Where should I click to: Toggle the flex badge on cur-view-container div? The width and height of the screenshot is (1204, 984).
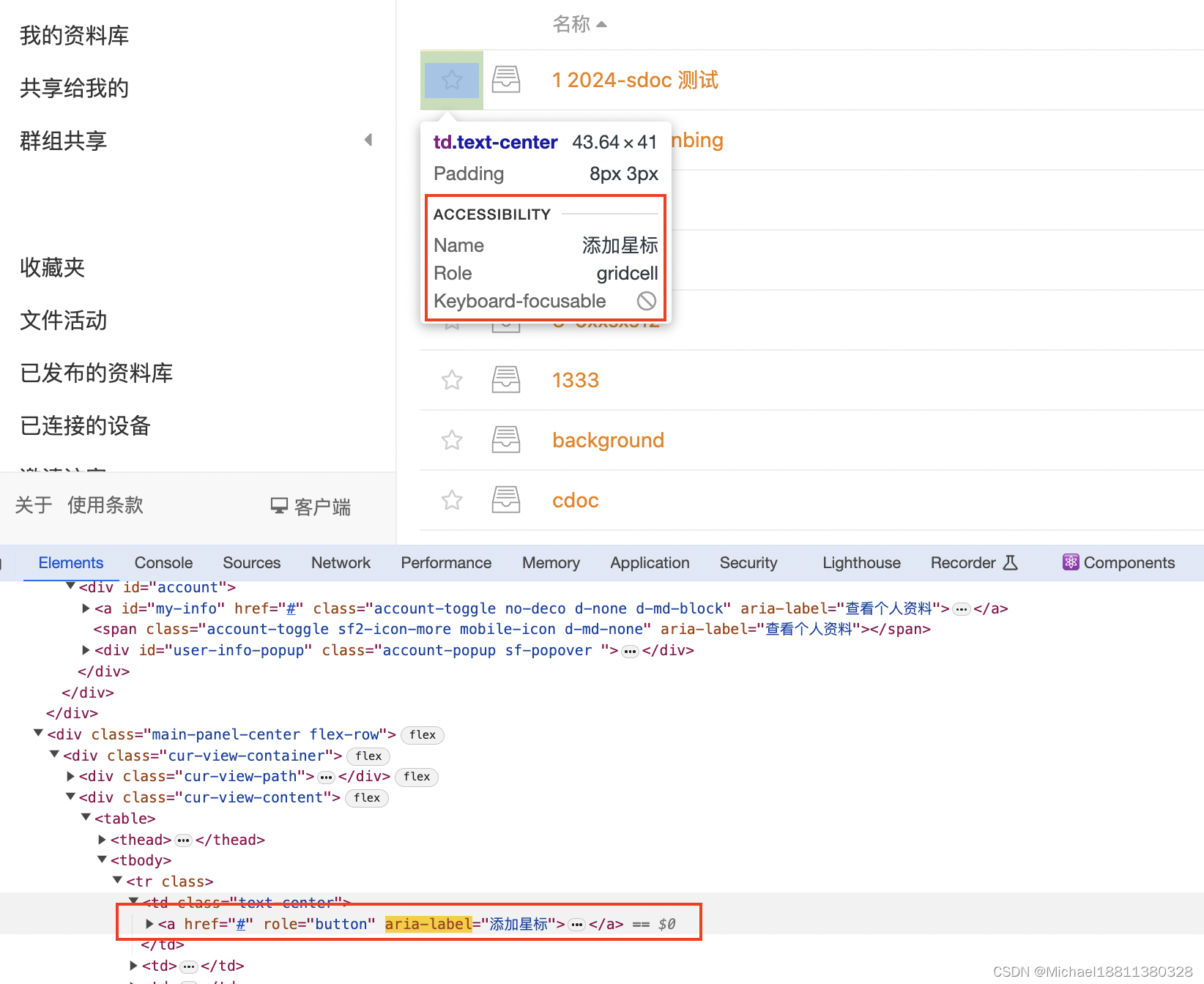pyautogui.click(x=368, y=756)
